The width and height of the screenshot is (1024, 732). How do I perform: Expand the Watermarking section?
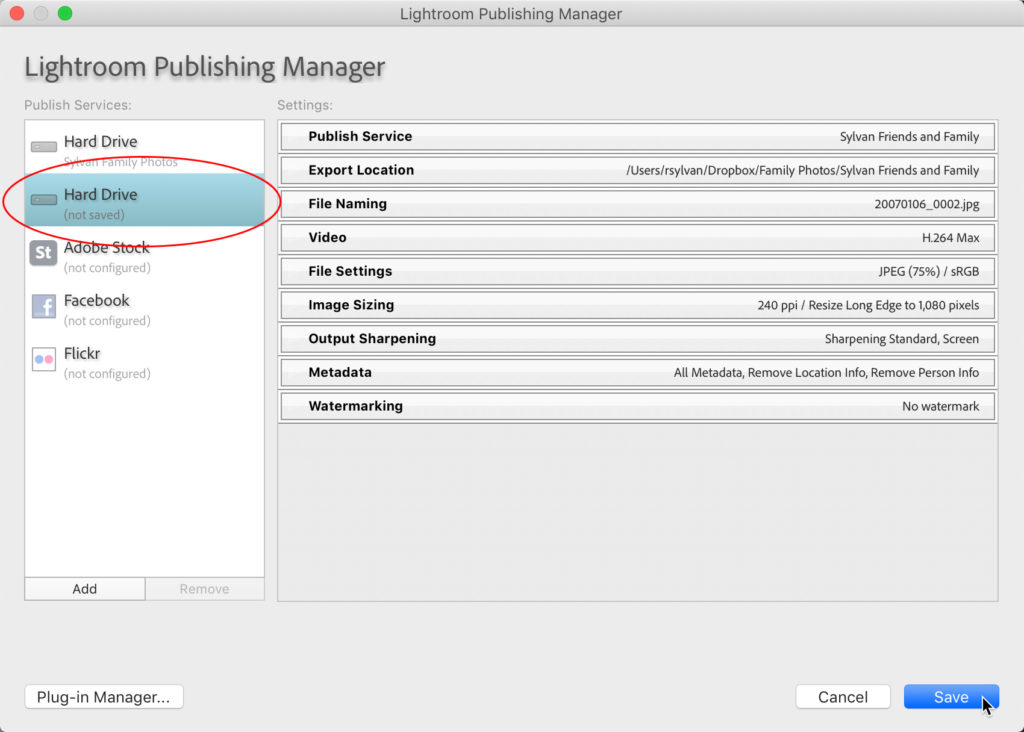click(x=636, y=406)
